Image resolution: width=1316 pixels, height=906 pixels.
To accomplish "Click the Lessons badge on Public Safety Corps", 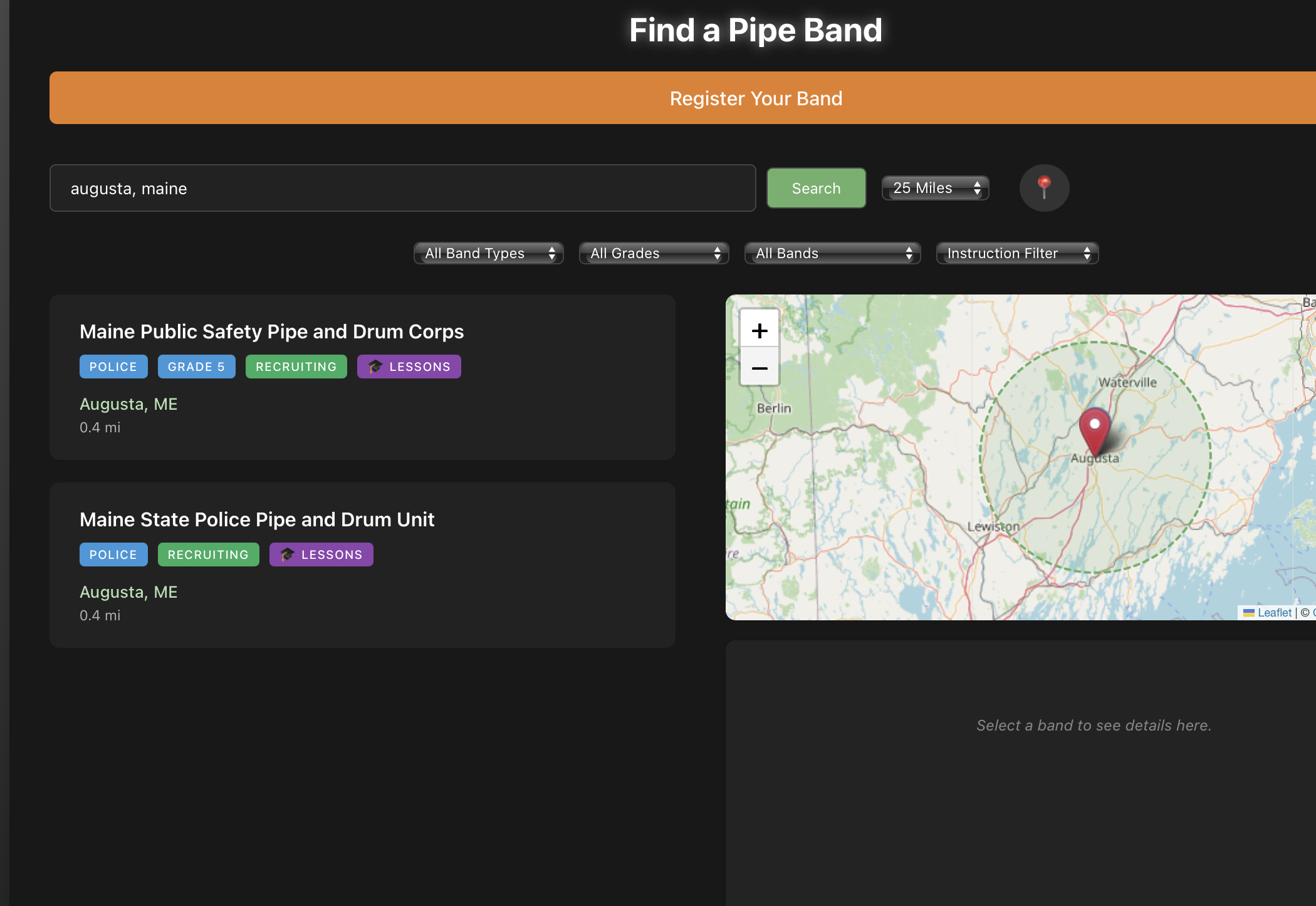I will [409, 367].
